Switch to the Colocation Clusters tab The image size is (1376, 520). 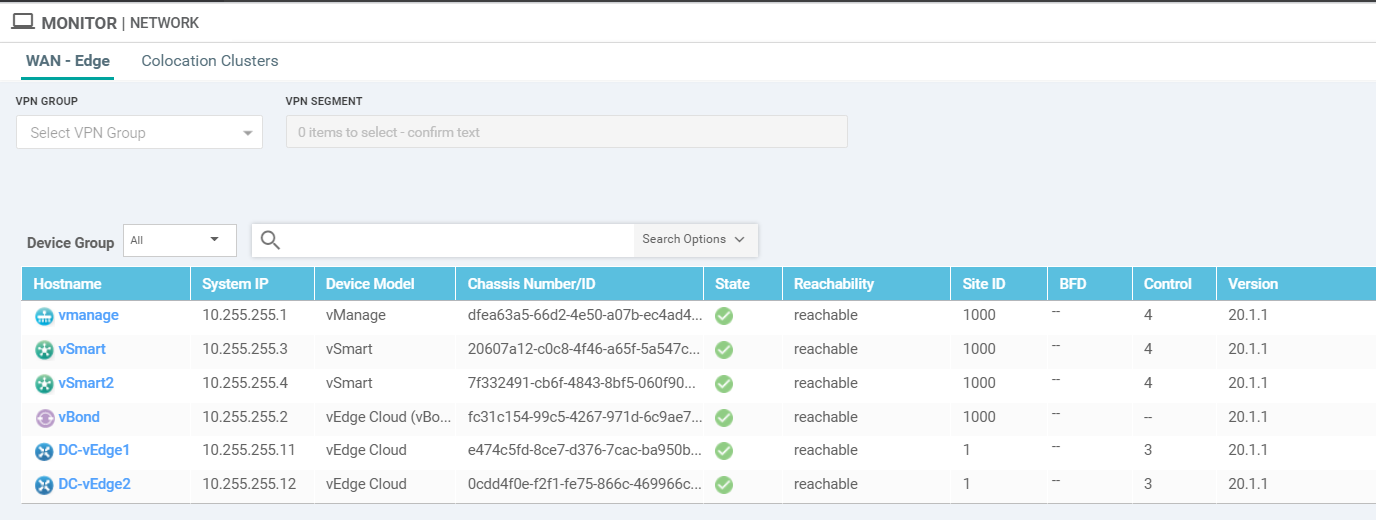(210, 61)
